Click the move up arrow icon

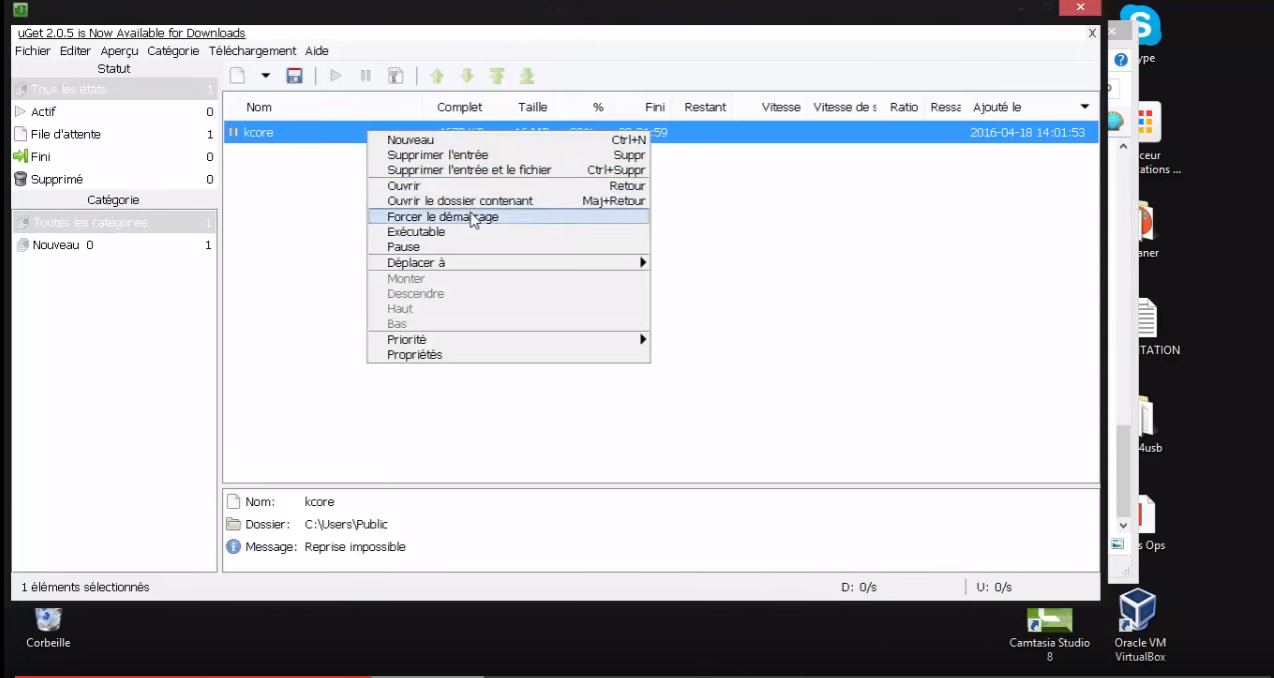(437, 76)
